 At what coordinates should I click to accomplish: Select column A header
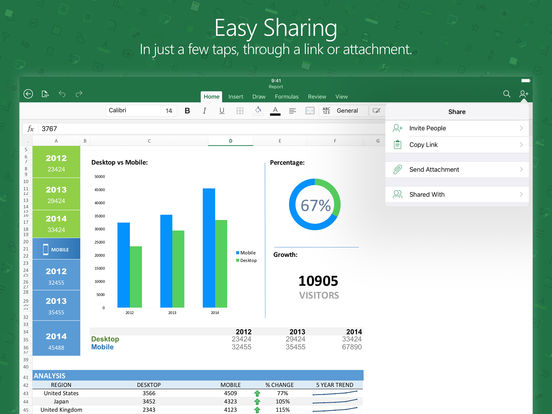point(56,141)
